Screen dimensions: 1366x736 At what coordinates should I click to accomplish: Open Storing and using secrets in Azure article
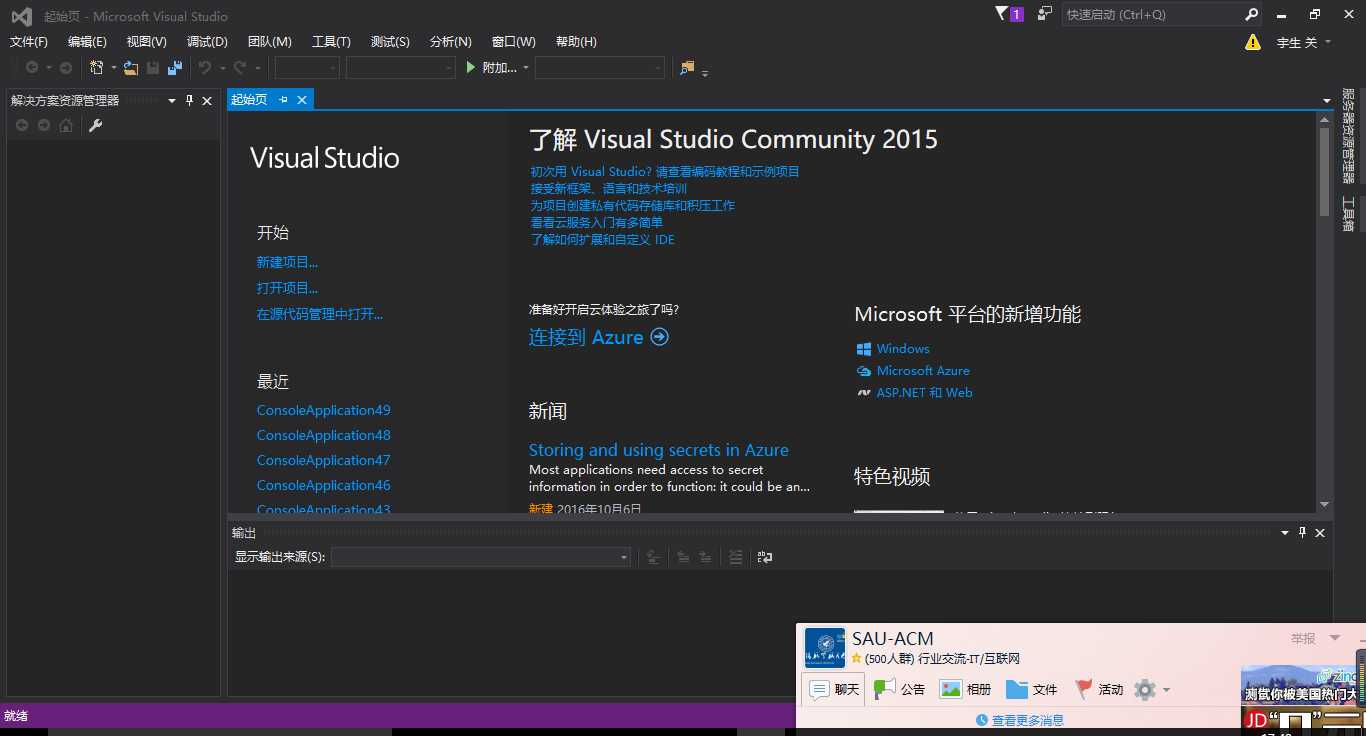[659, 450]
